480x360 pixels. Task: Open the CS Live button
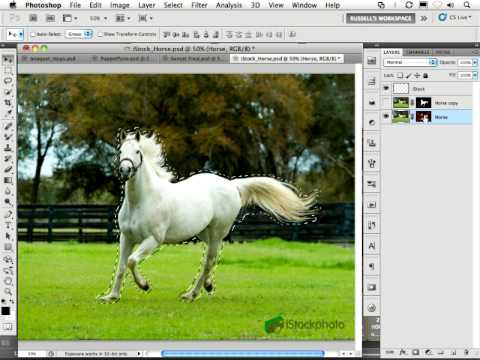pyautogui.click(x=455, y=18)
